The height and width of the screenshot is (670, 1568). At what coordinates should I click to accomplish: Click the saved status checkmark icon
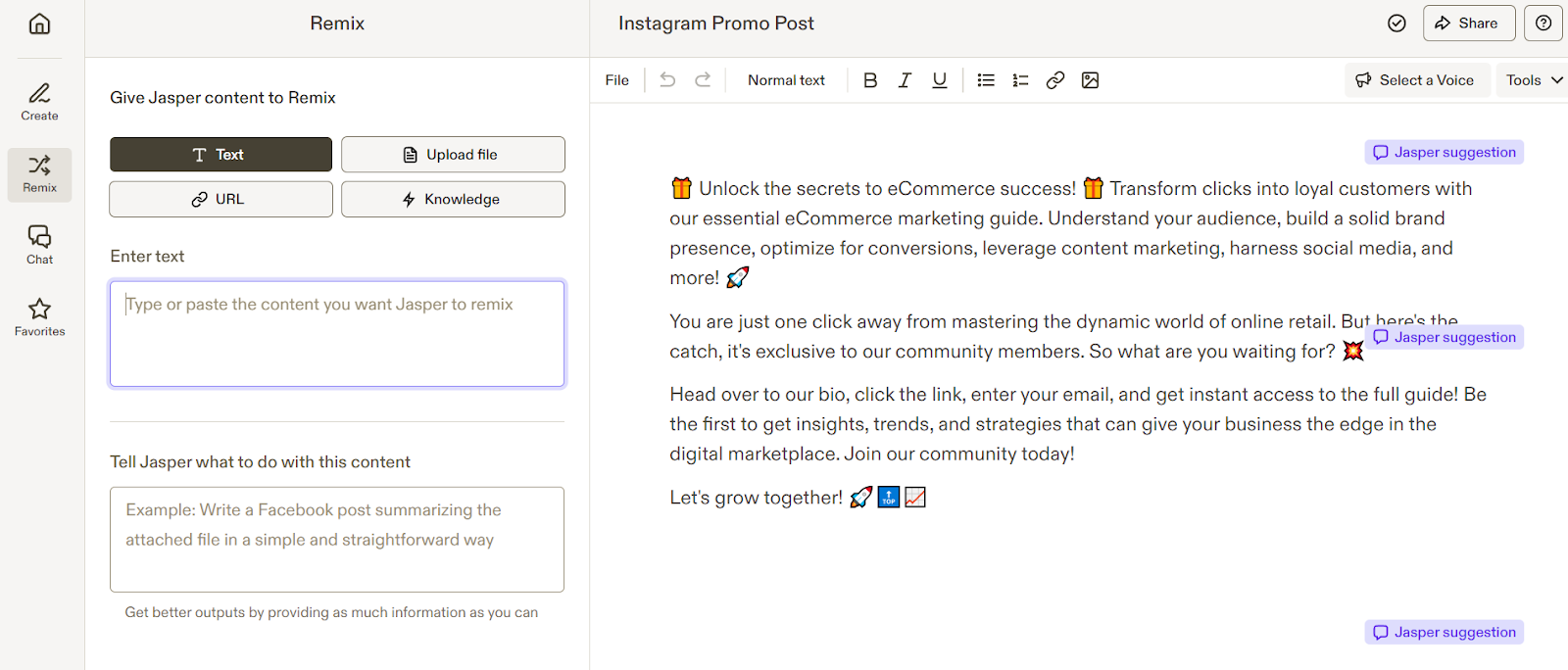(1397, 24)
